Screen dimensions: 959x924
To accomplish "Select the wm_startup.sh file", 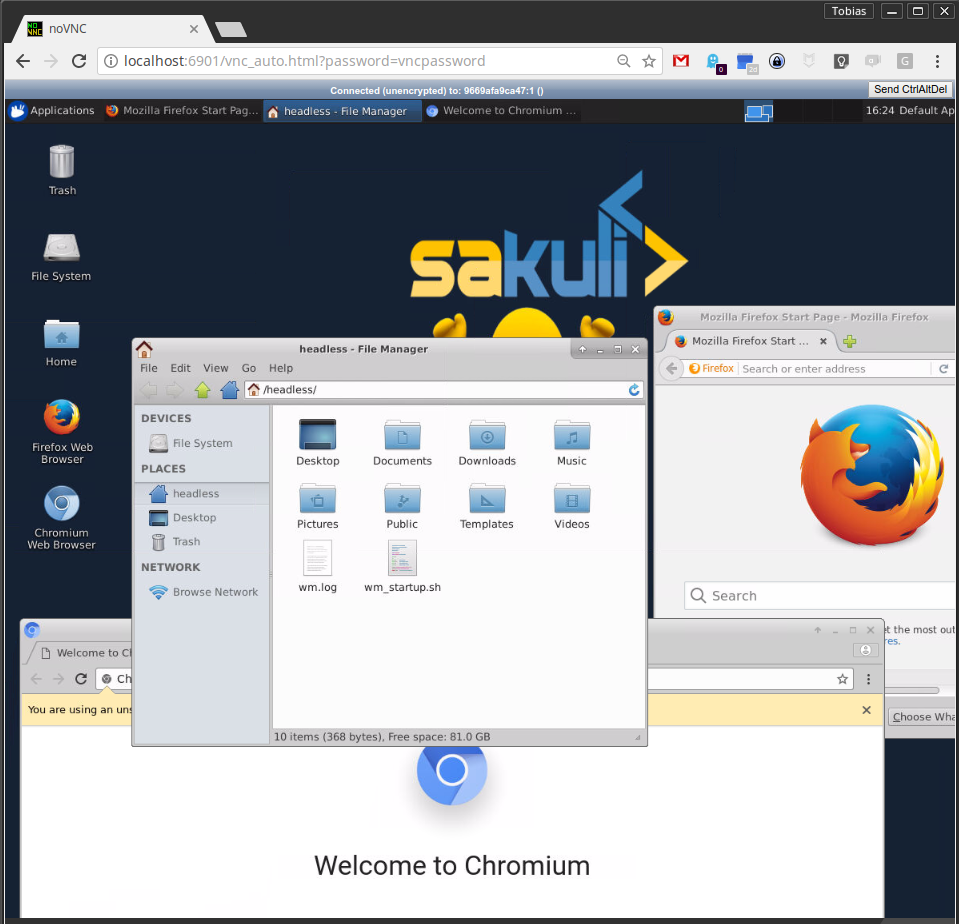I will [402, 567].
